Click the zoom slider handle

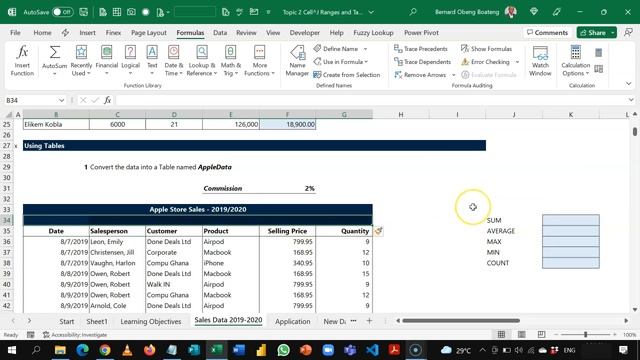click(x=585, y=334)
